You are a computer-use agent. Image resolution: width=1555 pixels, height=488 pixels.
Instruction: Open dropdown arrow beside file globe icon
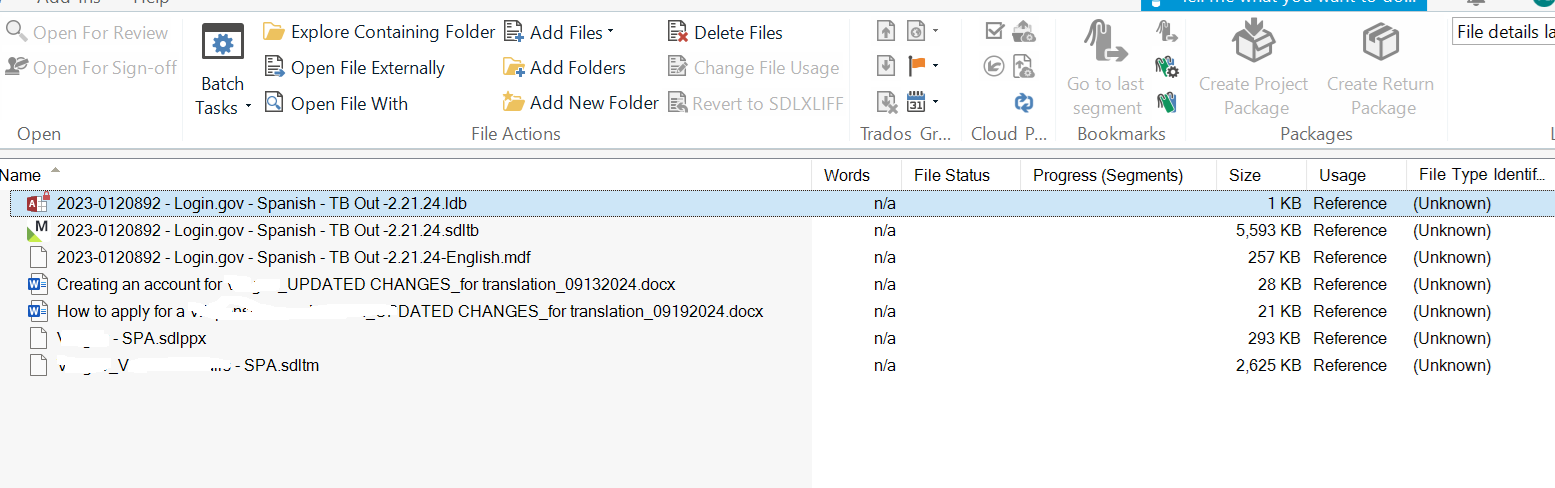coord(935,32)
